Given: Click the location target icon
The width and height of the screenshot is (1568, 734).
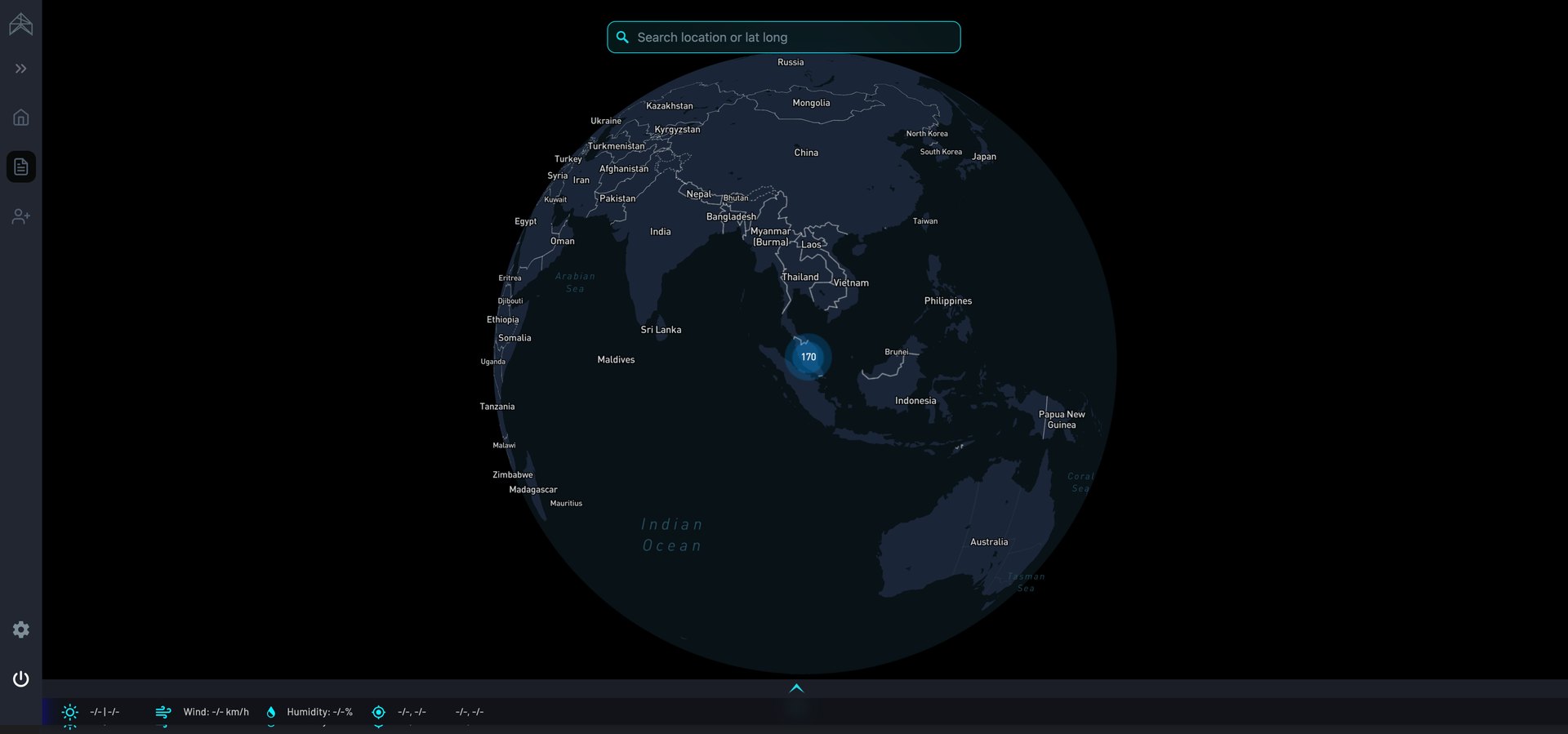Looking at the screenshot, I should coord(378,712).
